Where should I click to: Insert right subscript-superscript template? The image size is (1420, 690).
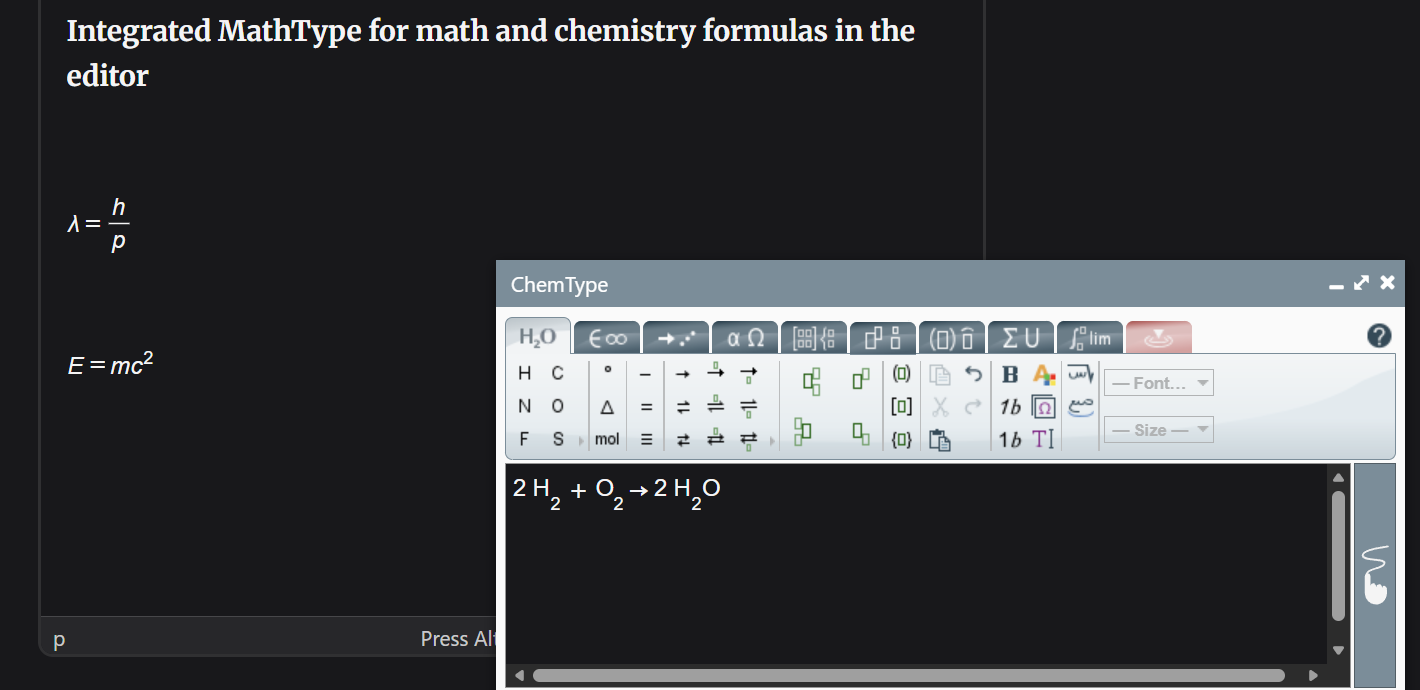811,381
